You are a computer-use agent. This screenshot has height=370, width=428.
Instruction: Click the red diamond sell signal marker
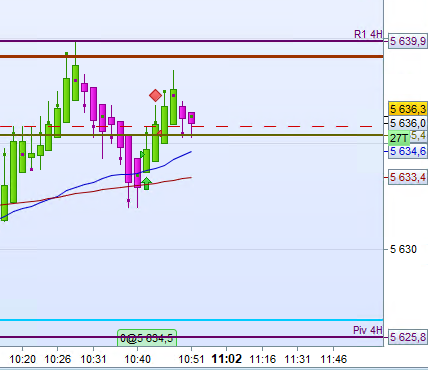155,96
